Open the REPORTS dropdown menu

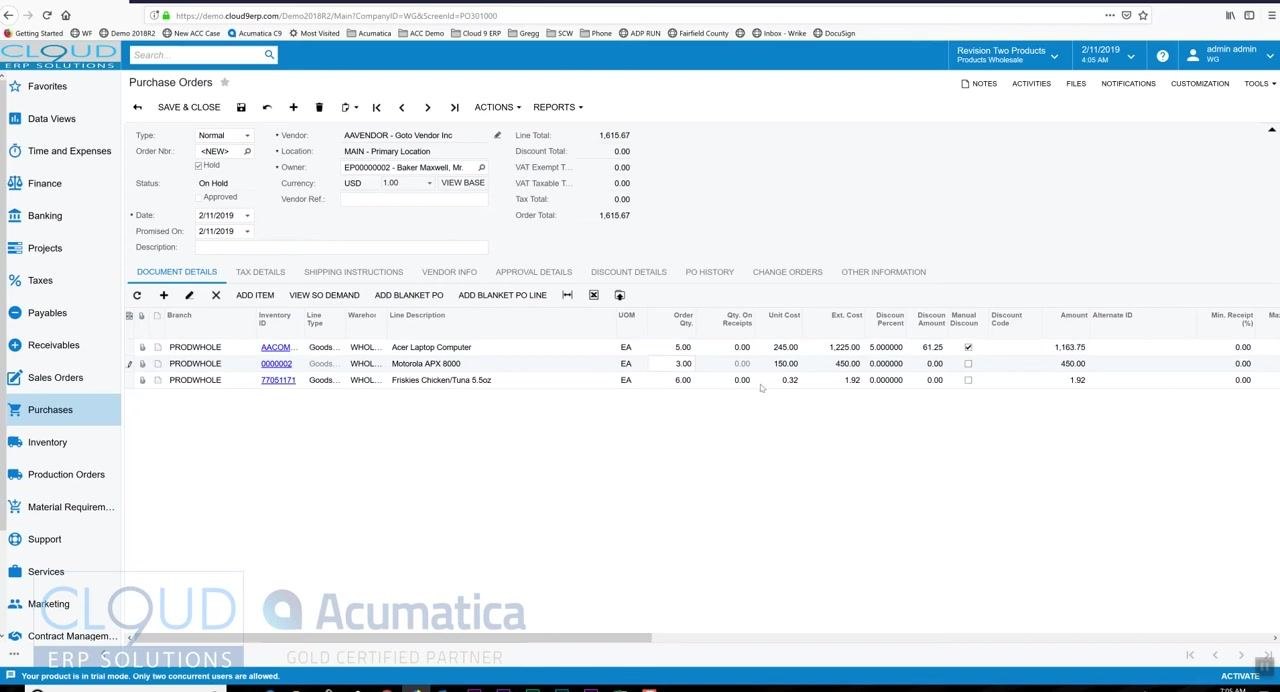pyautogui.click(x=558, y=107)
